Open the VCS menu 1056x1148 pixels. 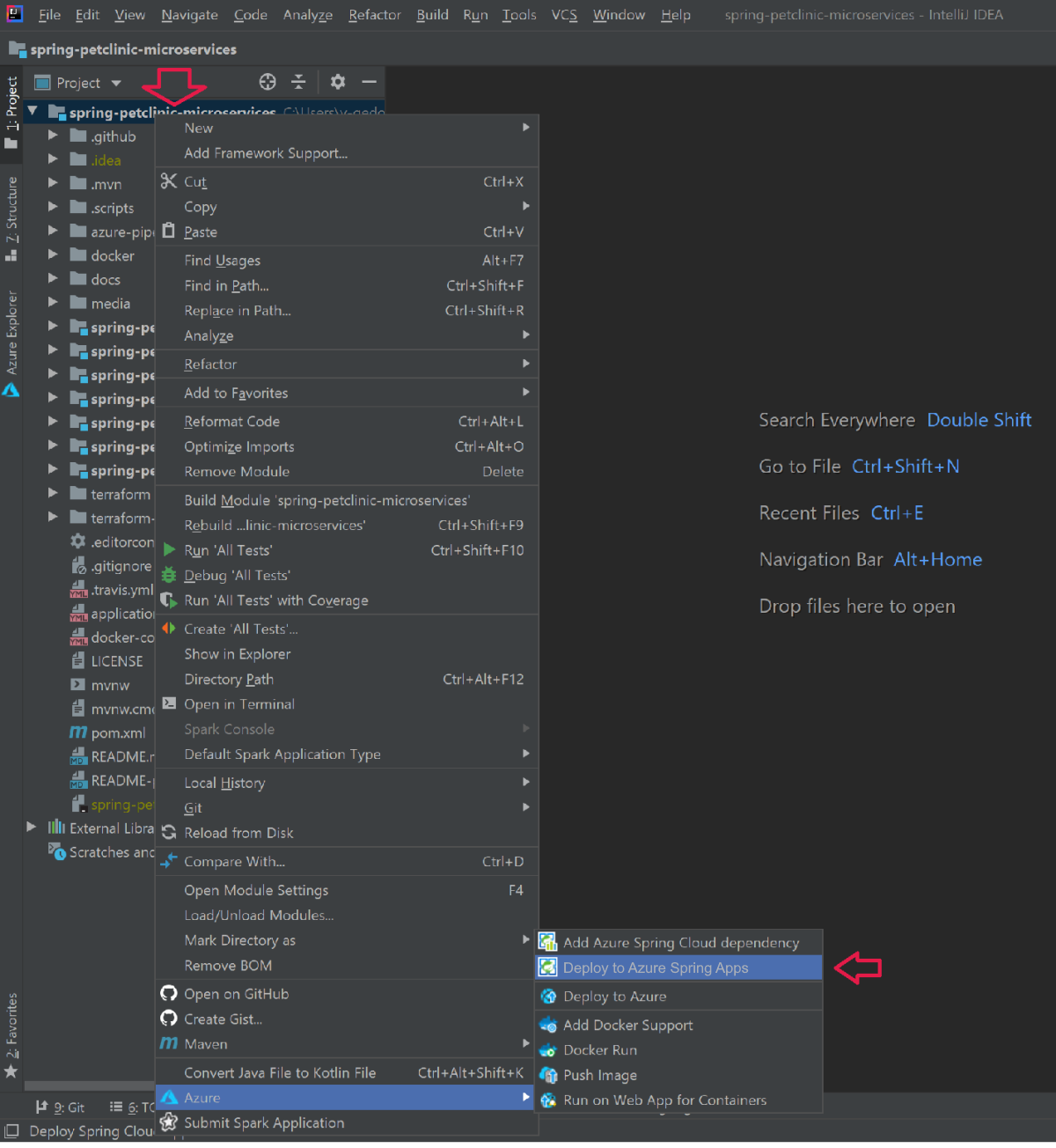coord(564,15)
